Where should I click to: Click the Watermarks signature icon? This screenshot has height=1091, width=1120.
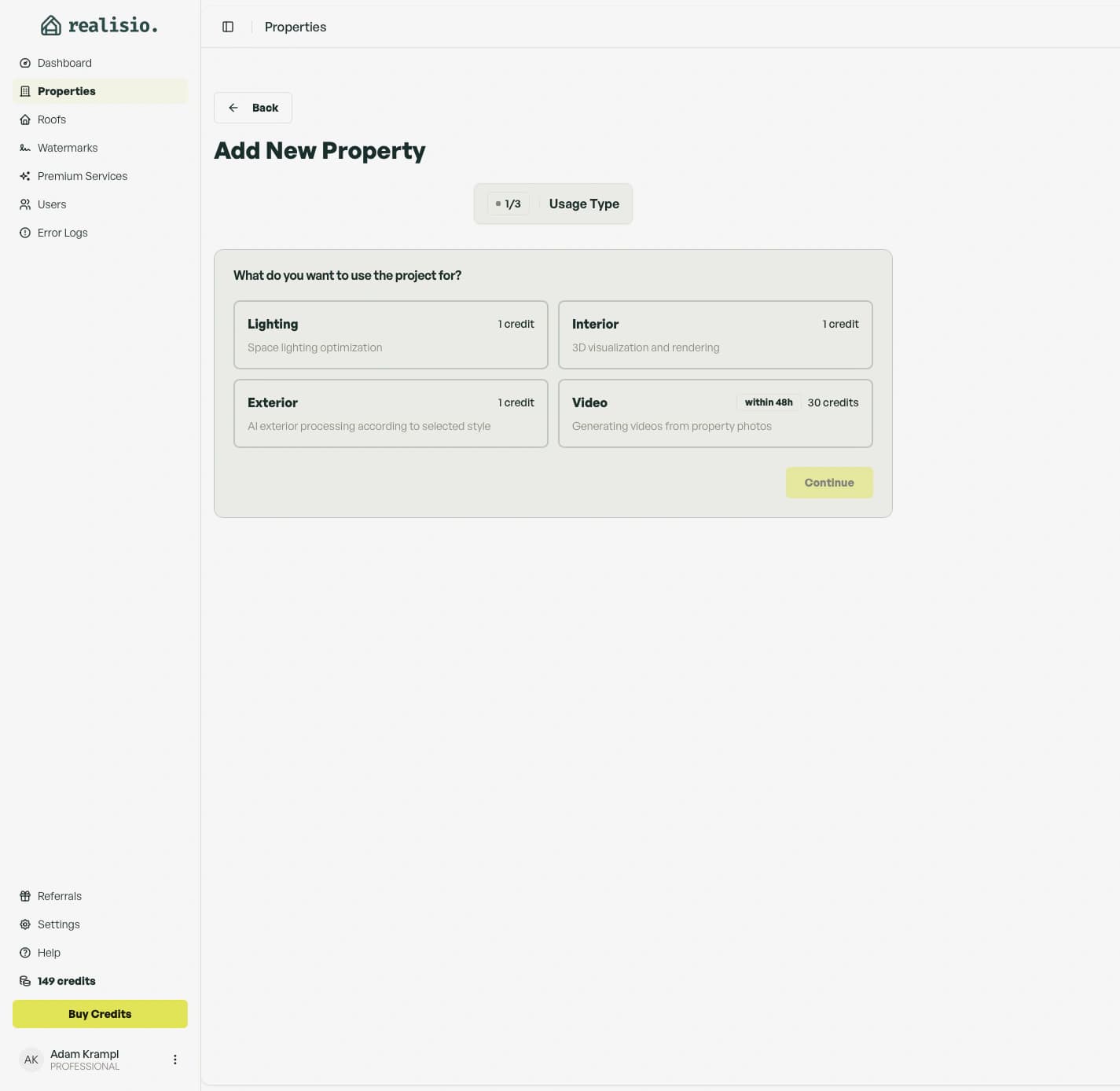25,148
